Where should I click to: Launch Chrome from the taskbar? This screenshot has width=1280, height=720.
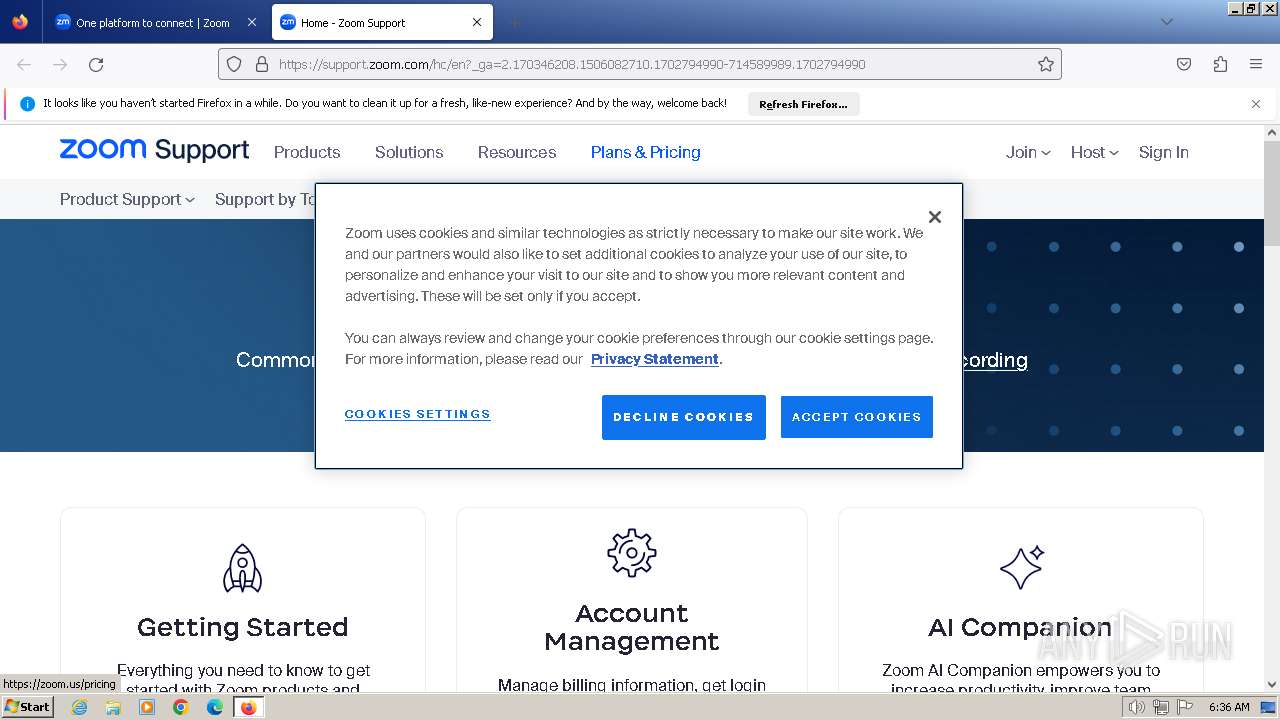tap(181, 707)
